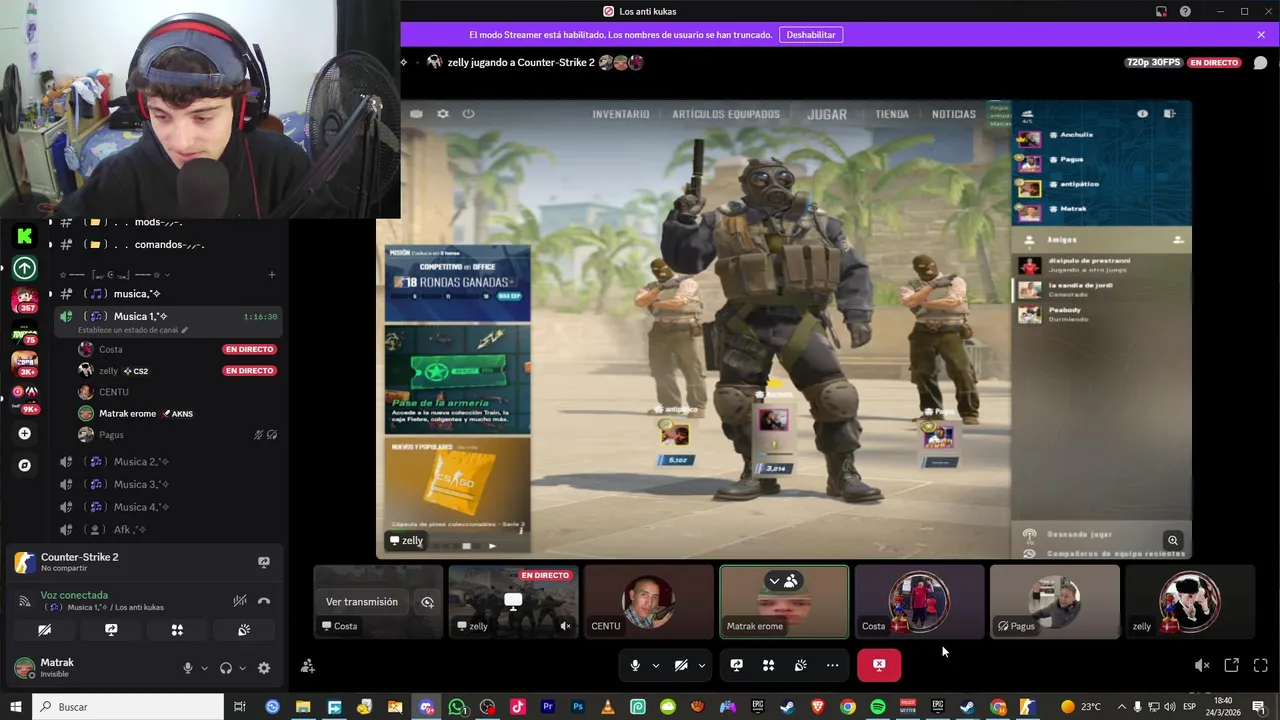Share your screen from call bar
This screenshot has height=720, width=1280.
pos(736,665)
